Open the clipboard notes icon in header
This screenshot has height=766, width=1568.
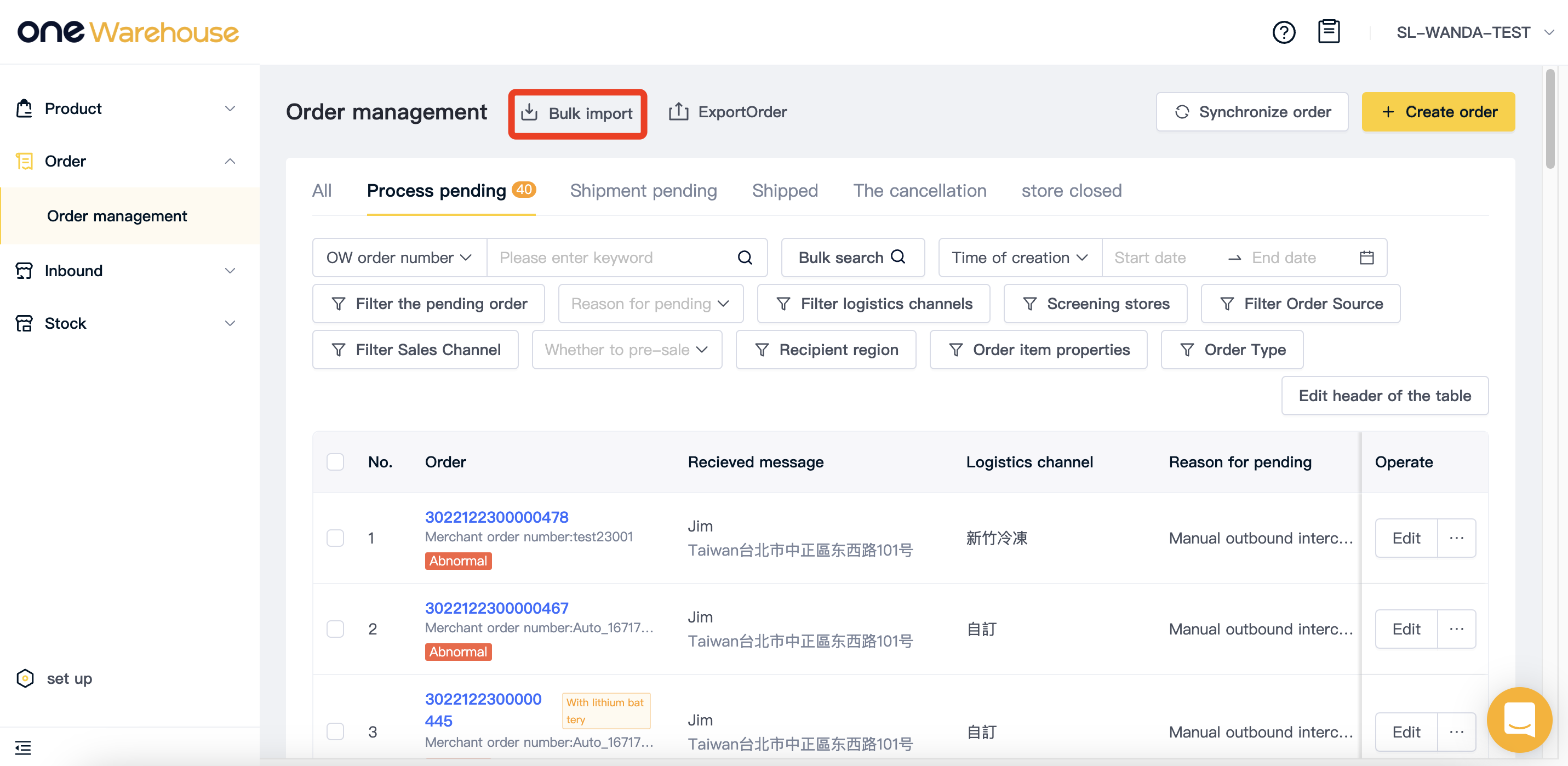[1329, 32]
